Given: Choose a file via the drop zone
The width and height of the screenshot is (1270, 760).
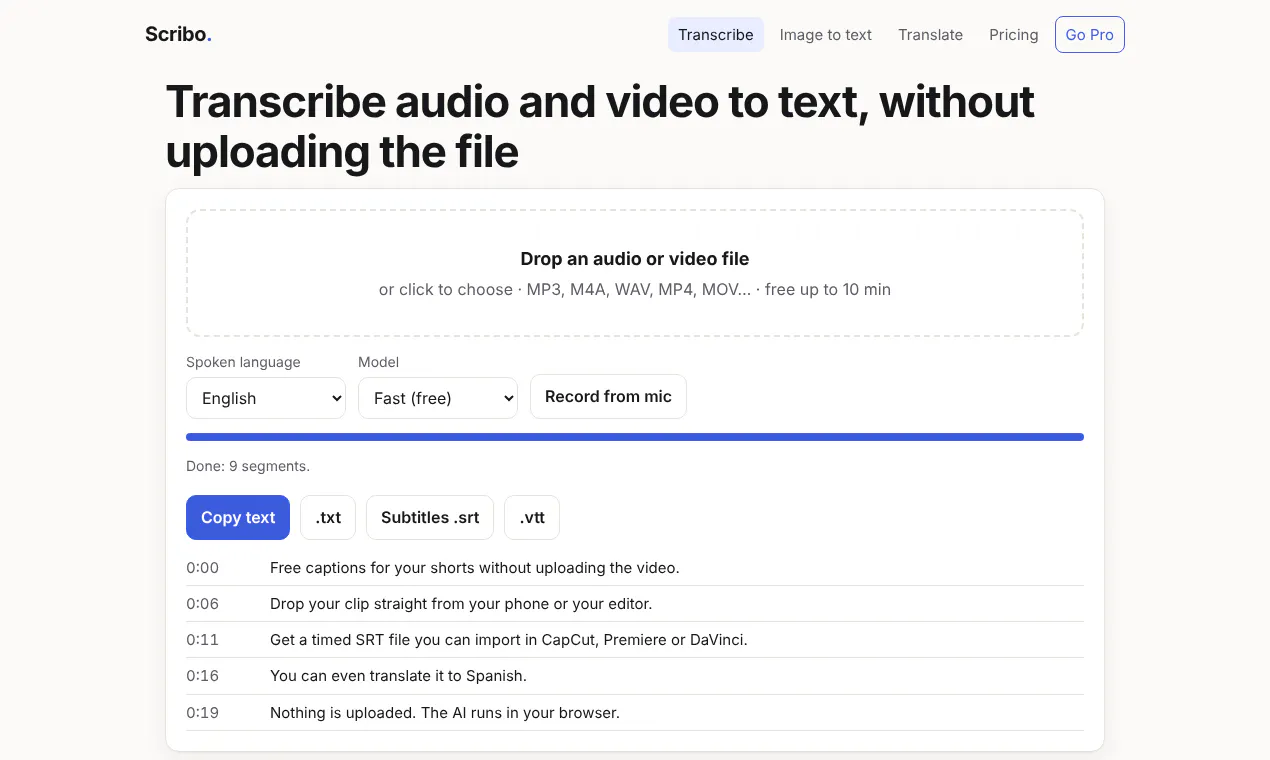Looking at the screenshot, I should pos(635,273).
